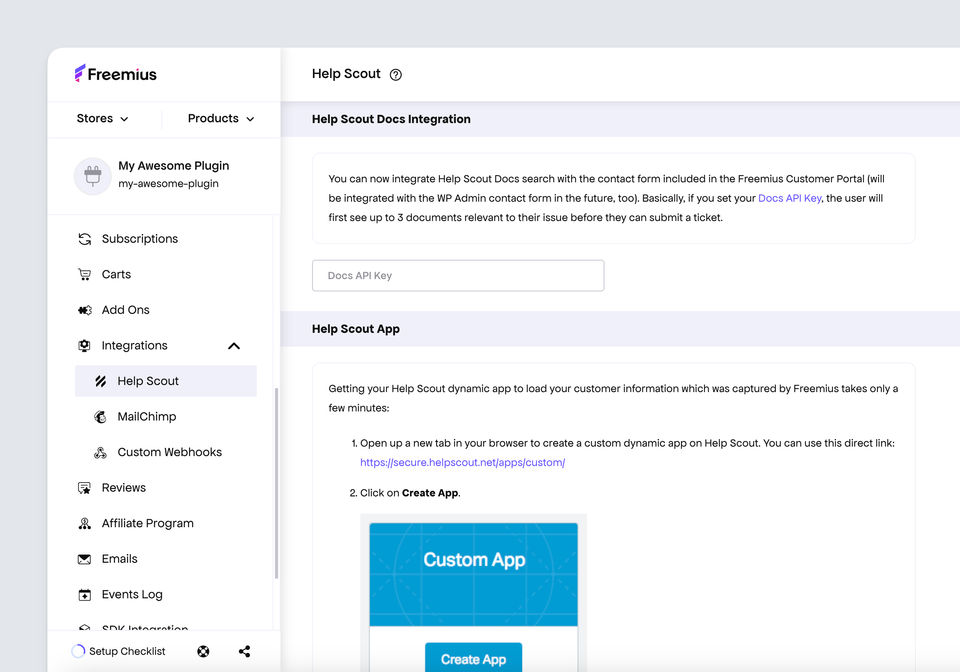Open the secure.helpscout.net custom apps link

point(462,463)
